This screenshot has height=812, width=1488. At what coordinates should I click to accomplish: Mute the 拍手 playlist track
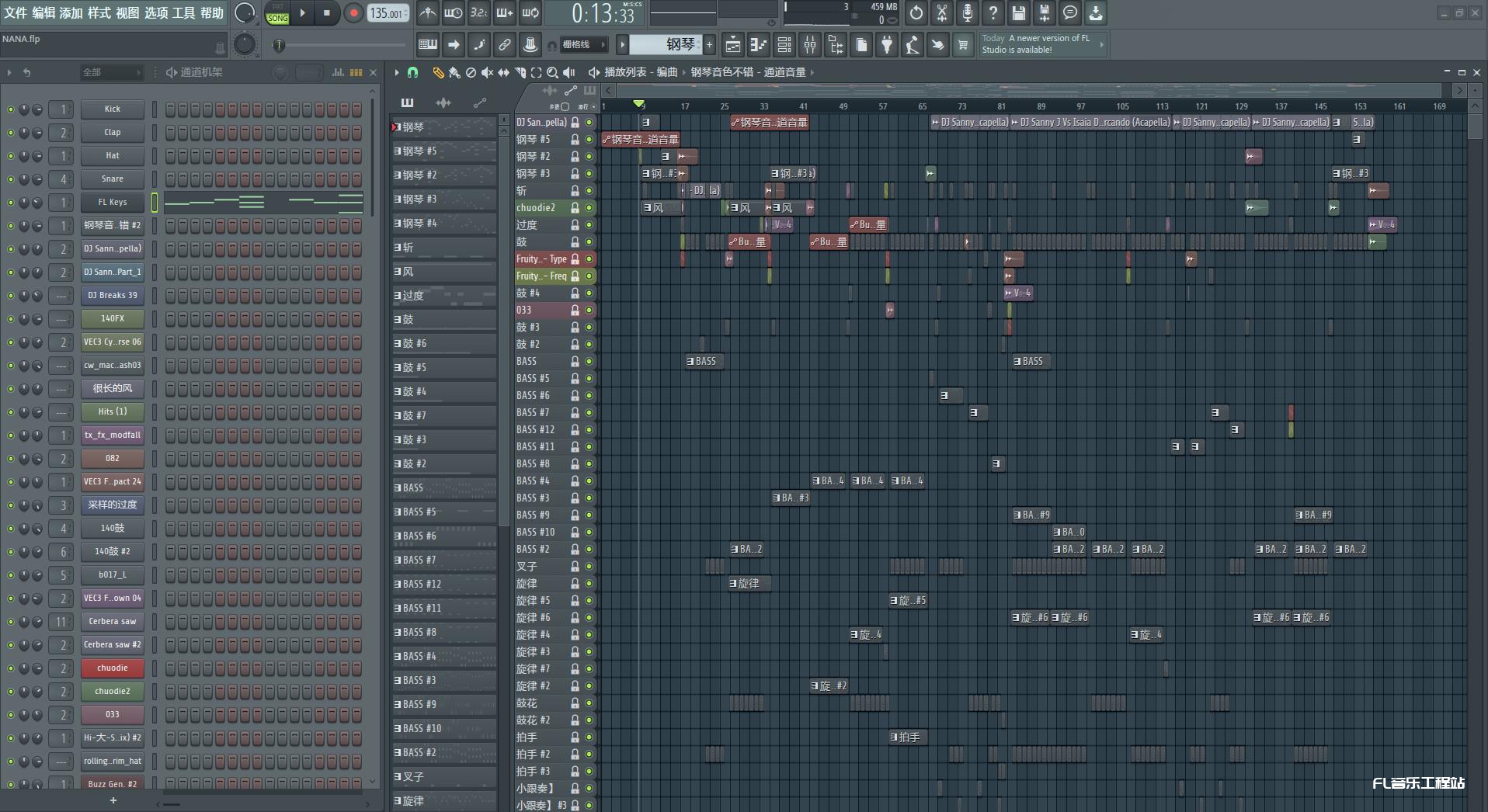[x=589, y=737]
